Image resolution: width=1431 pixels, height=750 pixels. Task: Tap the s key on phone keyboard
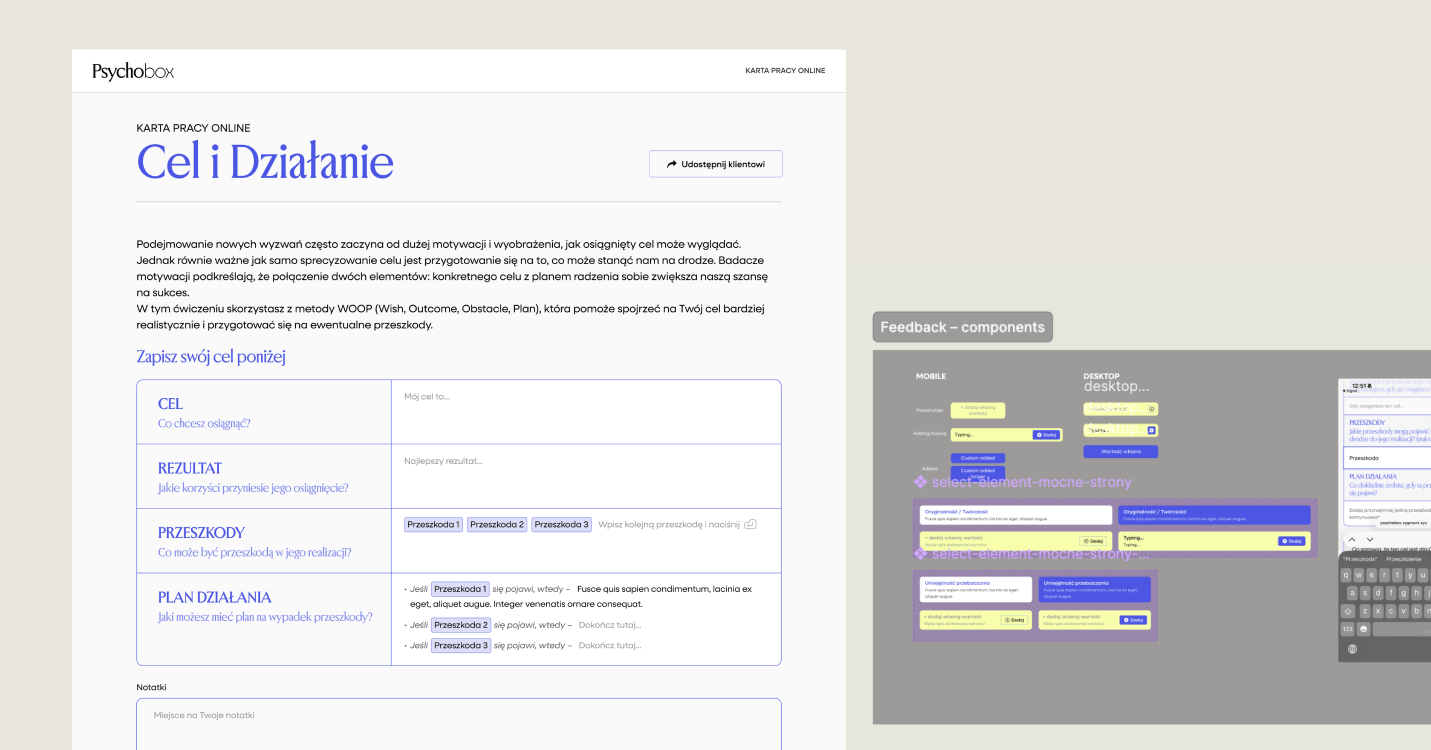[1365, 593]
